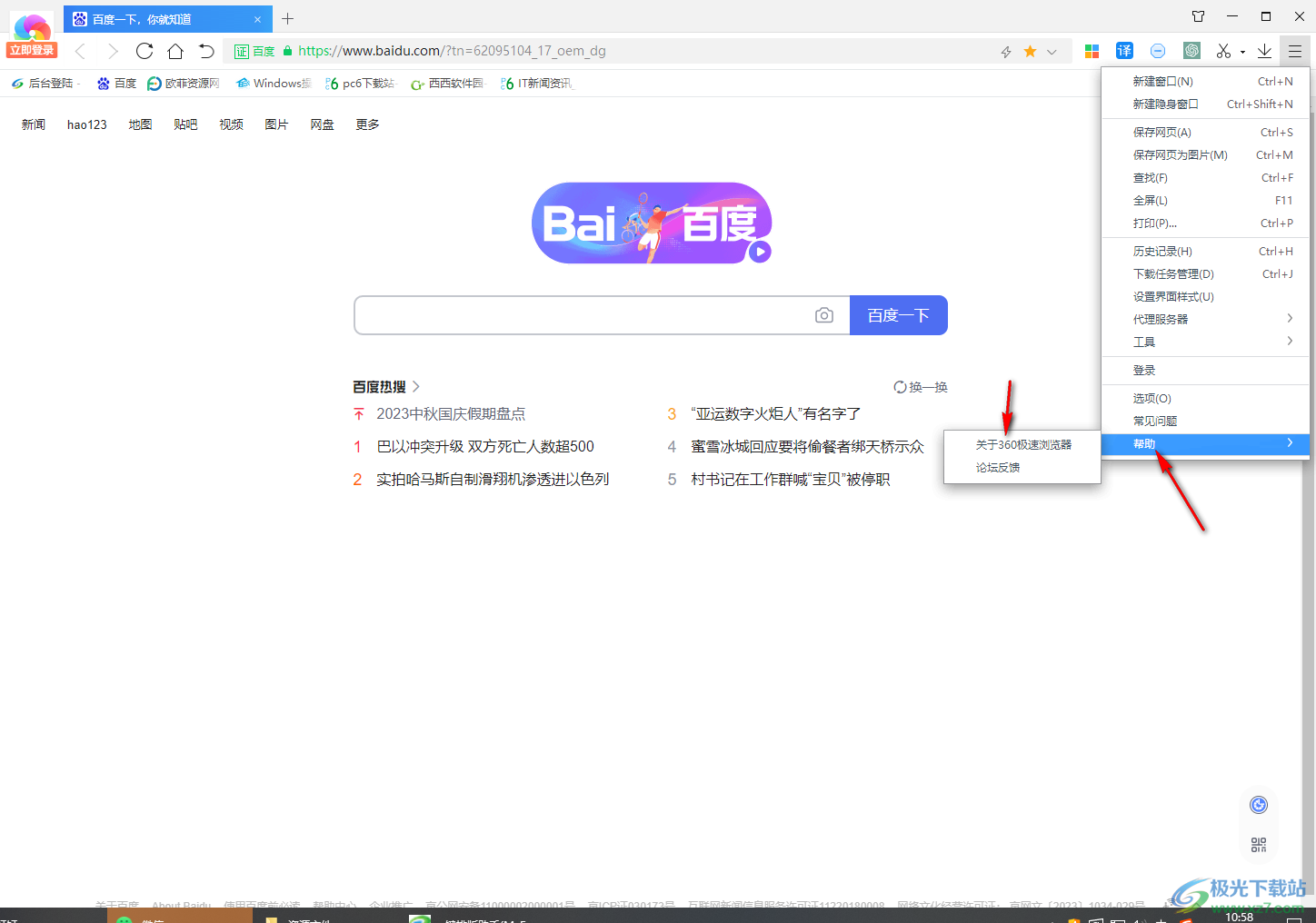Click the 更多 navigation link
The width and height of the screenshot is (1316, 923).
pyautogui.click(x=367, y=124)
